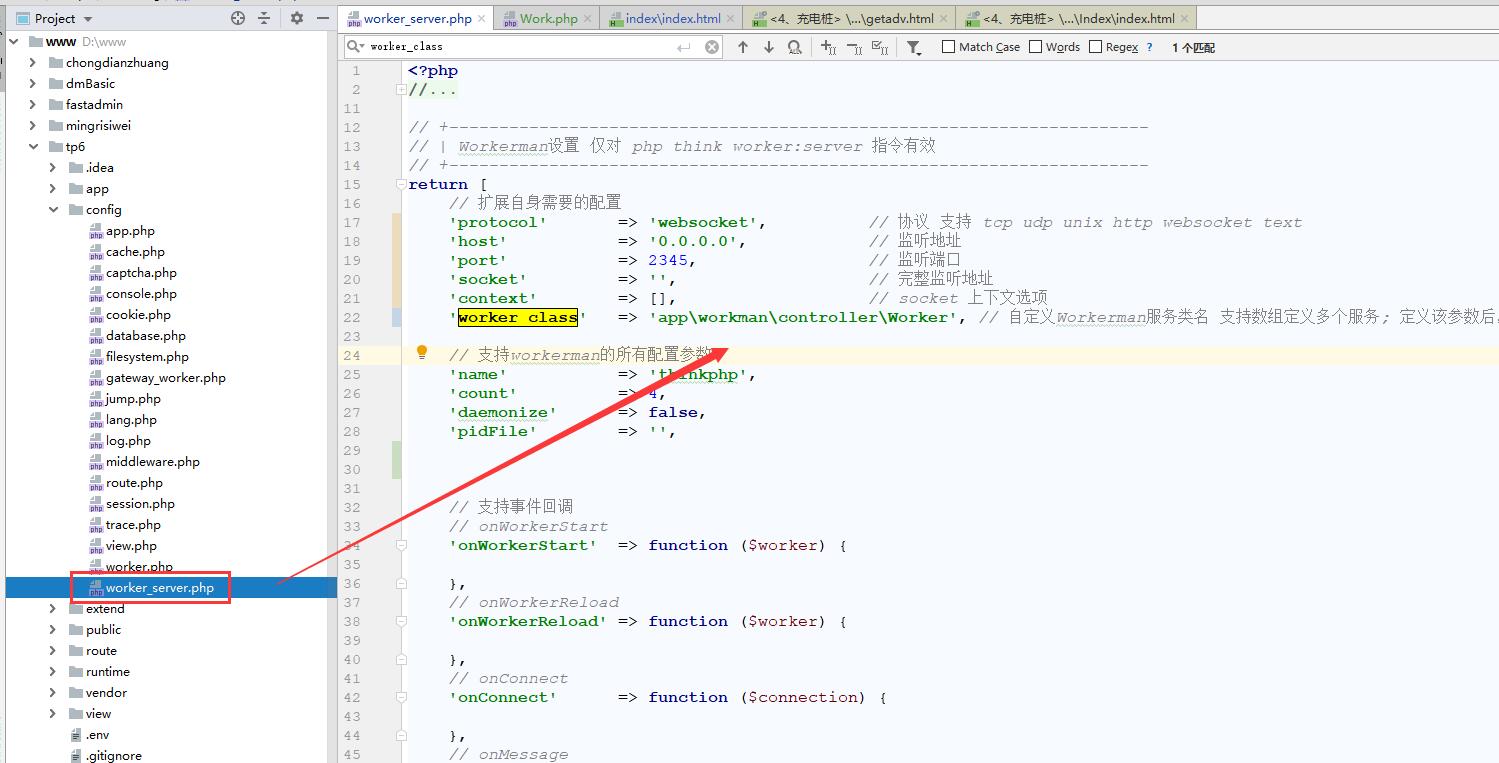This screenshot has width=1499, height=763.
Task: Switch to the Work.php tab
Action: pyautogui.click(x=548, y=18)
